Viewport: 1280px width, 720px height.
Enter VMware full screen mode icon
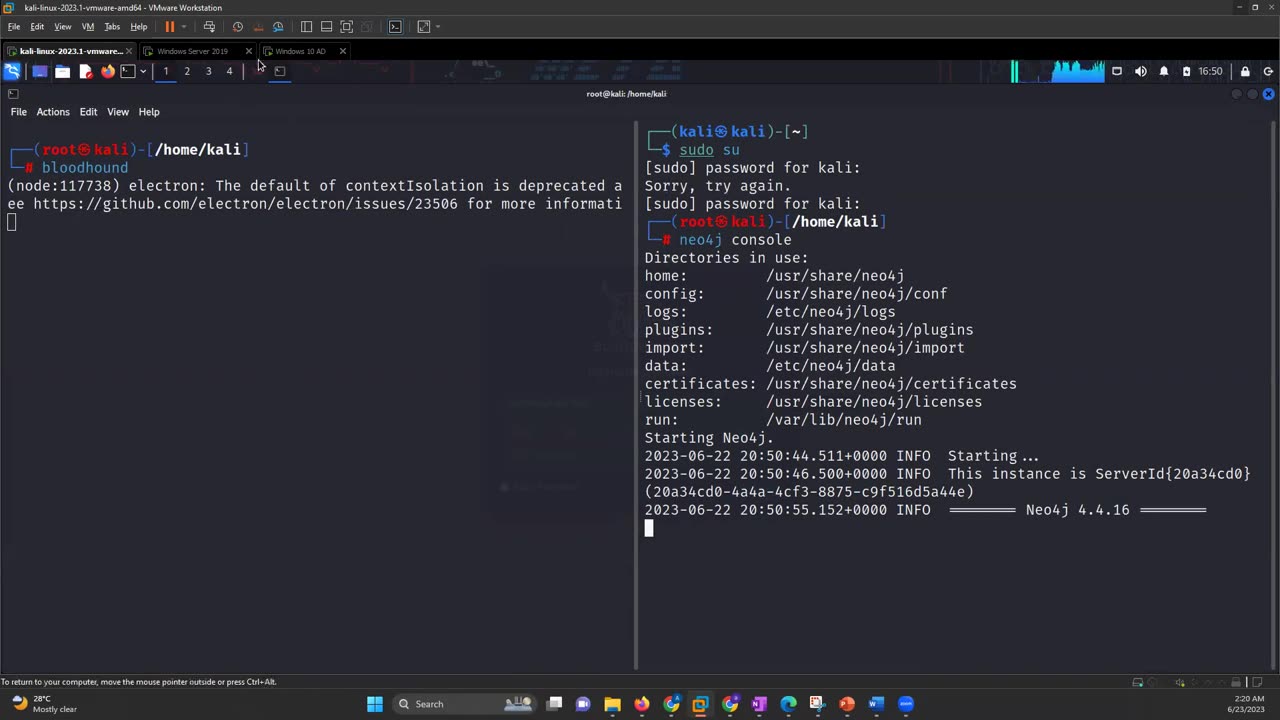[346, 27]
